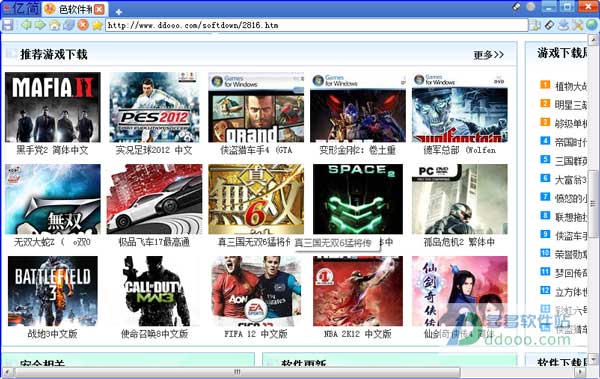Go forward with the right green arrow

(40, 25)
